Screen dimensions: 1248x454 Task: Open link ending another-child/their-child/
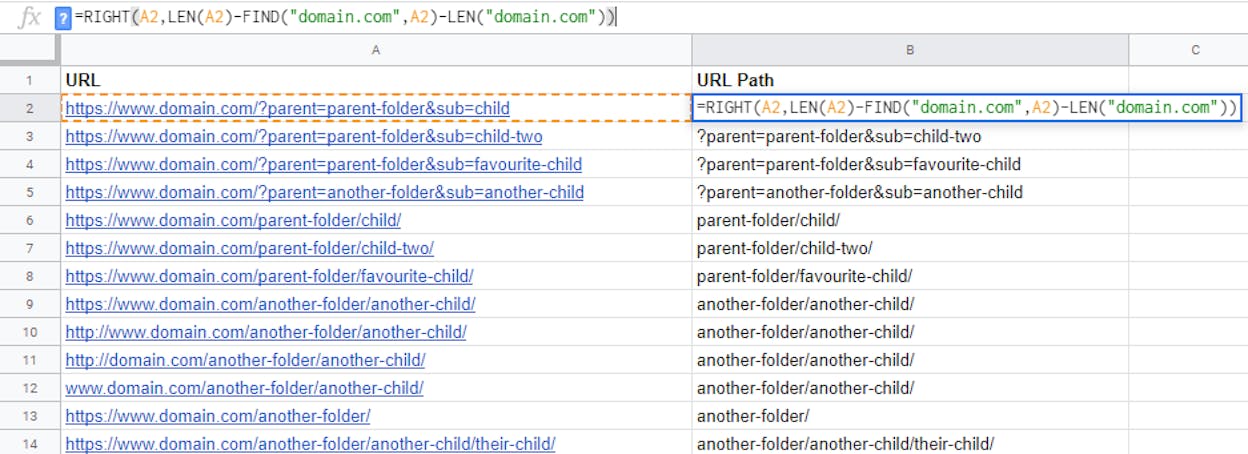tap(311, 443)
